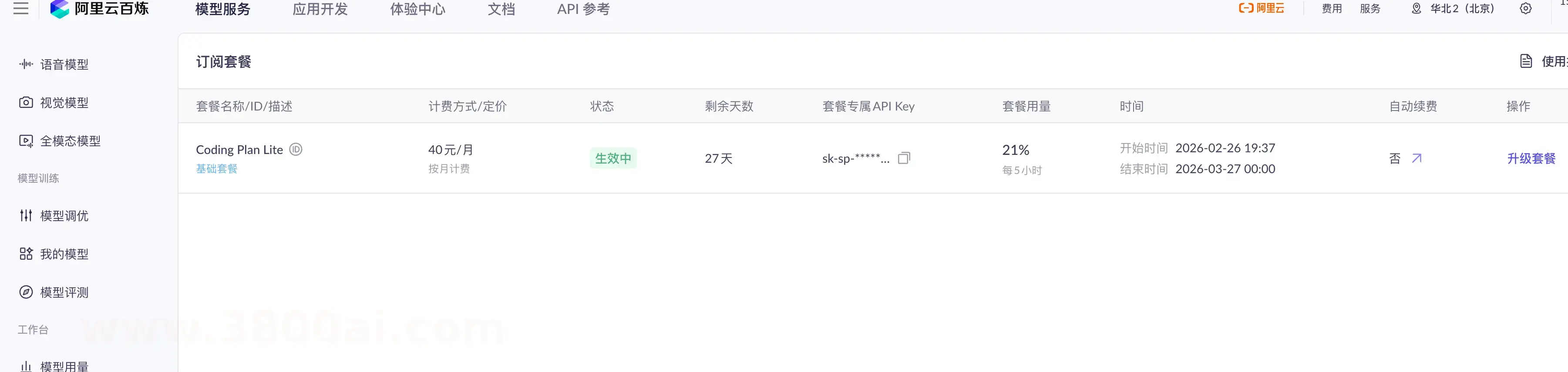Click the 阿里云 orange logo
The height and width of the screenshot is (372, 1568).
pyautogui.click(x=1261, y=9)
